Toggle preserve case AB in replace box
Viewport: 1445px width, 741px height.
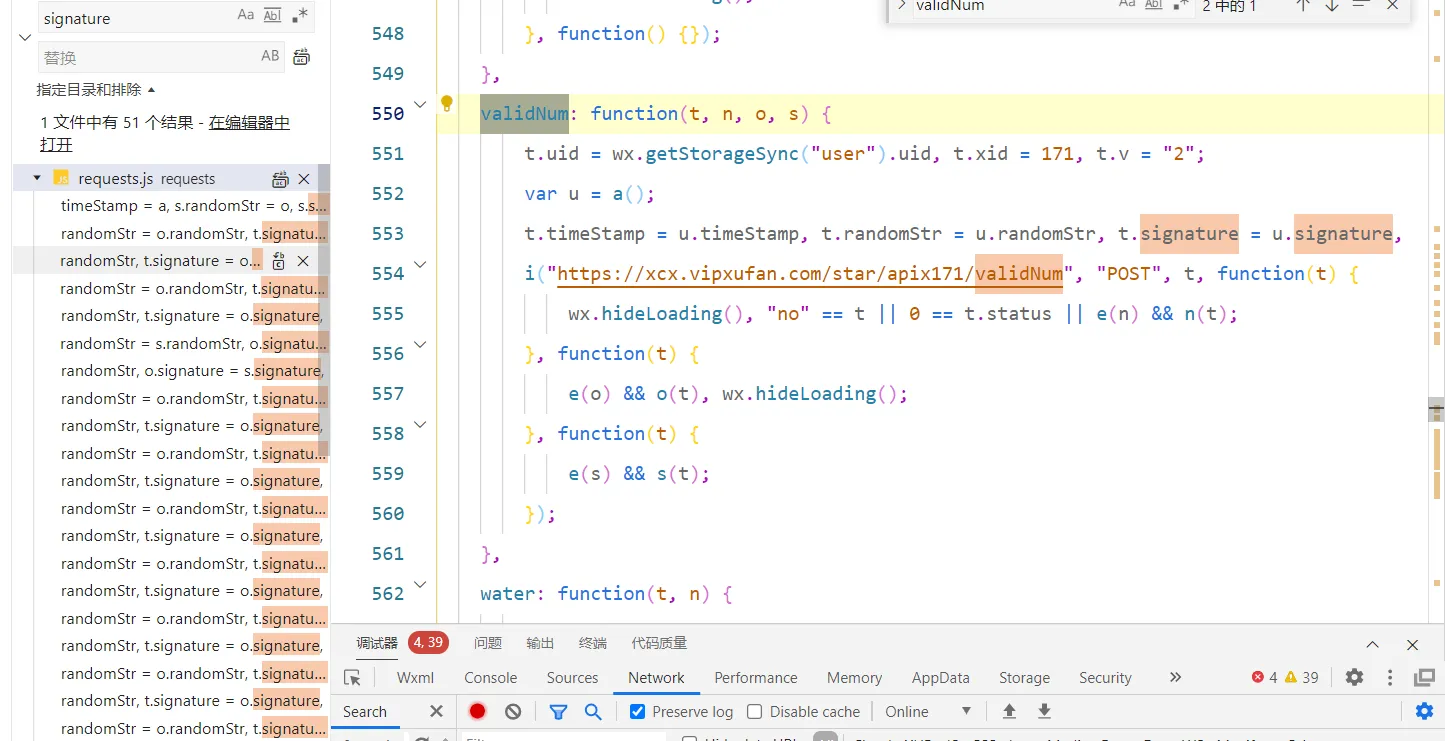pyautogui.click(x=270, y=57)
